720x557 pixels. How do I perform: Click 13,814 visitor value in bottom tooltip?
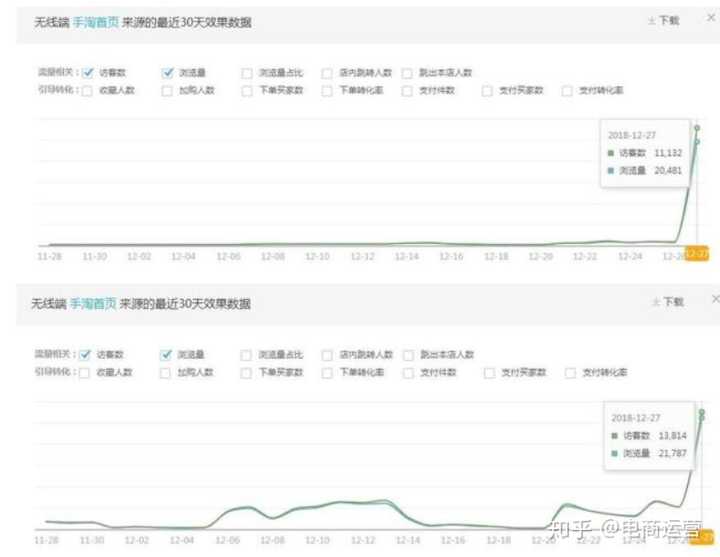coord(673,435)
